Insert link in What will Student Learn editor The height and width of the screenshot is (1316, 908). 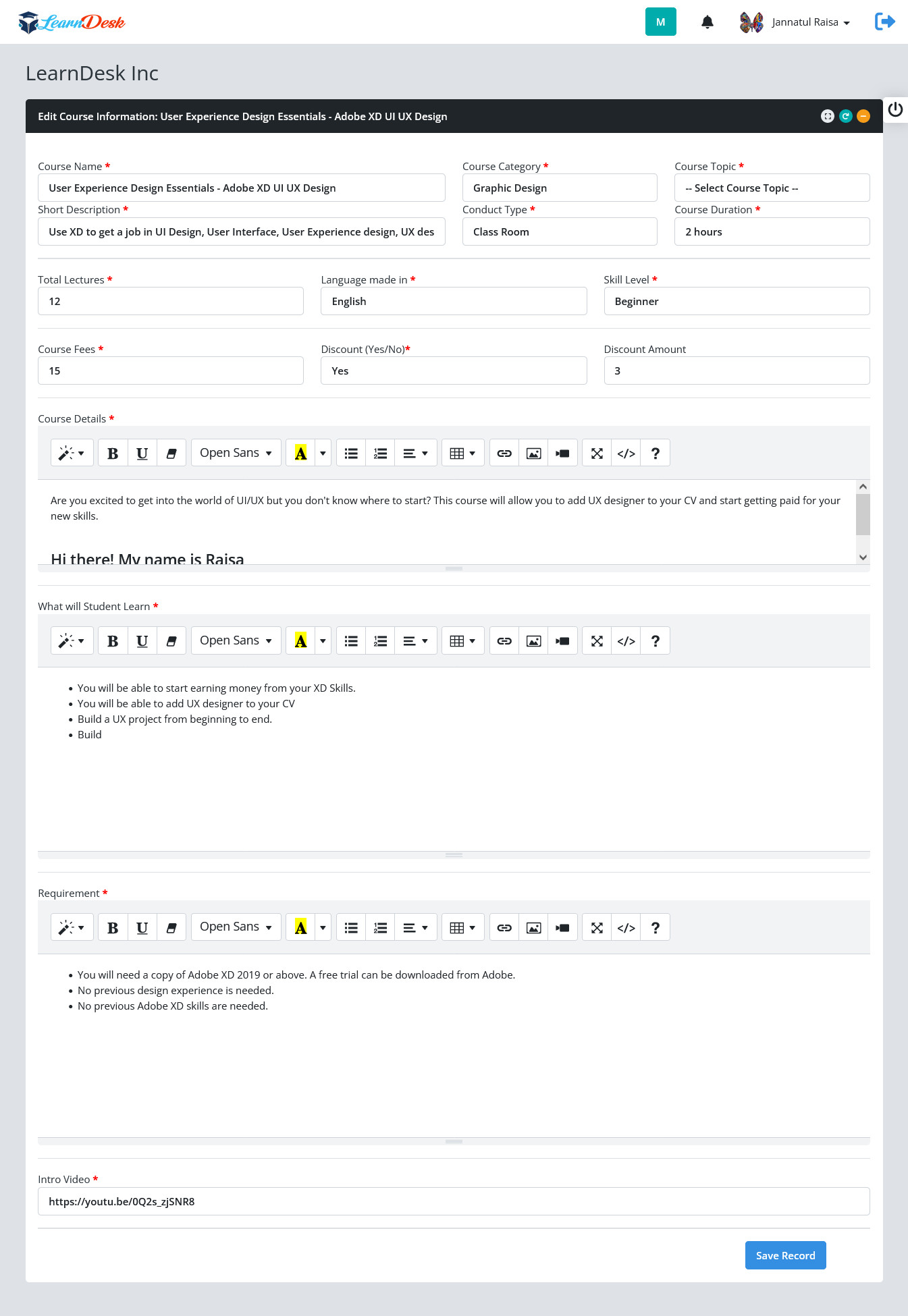pyautogui.click(x=504, y=641)
